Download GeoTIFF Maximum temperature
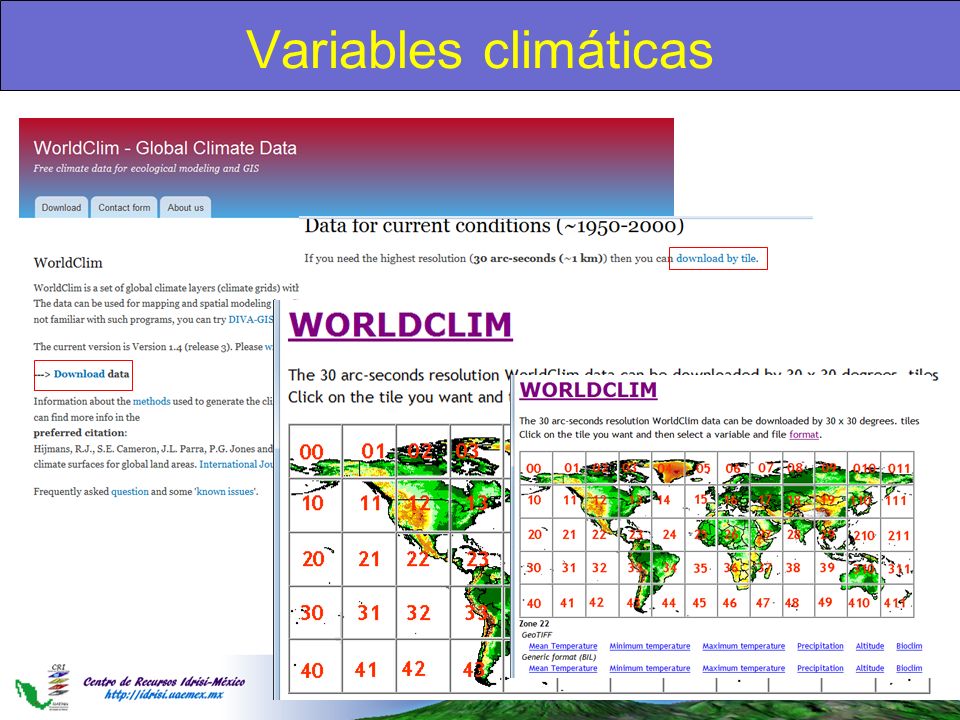 click(743, 646)
